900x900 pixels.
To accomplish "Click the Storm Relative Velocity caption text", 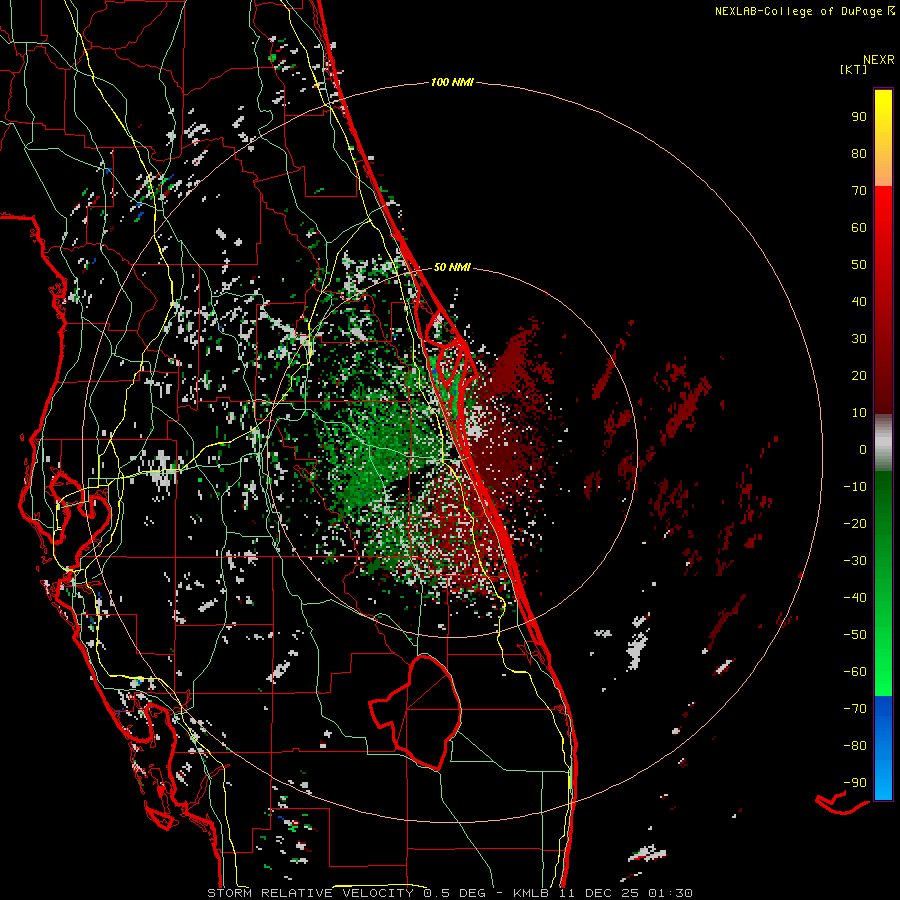I will pos(449,893).
